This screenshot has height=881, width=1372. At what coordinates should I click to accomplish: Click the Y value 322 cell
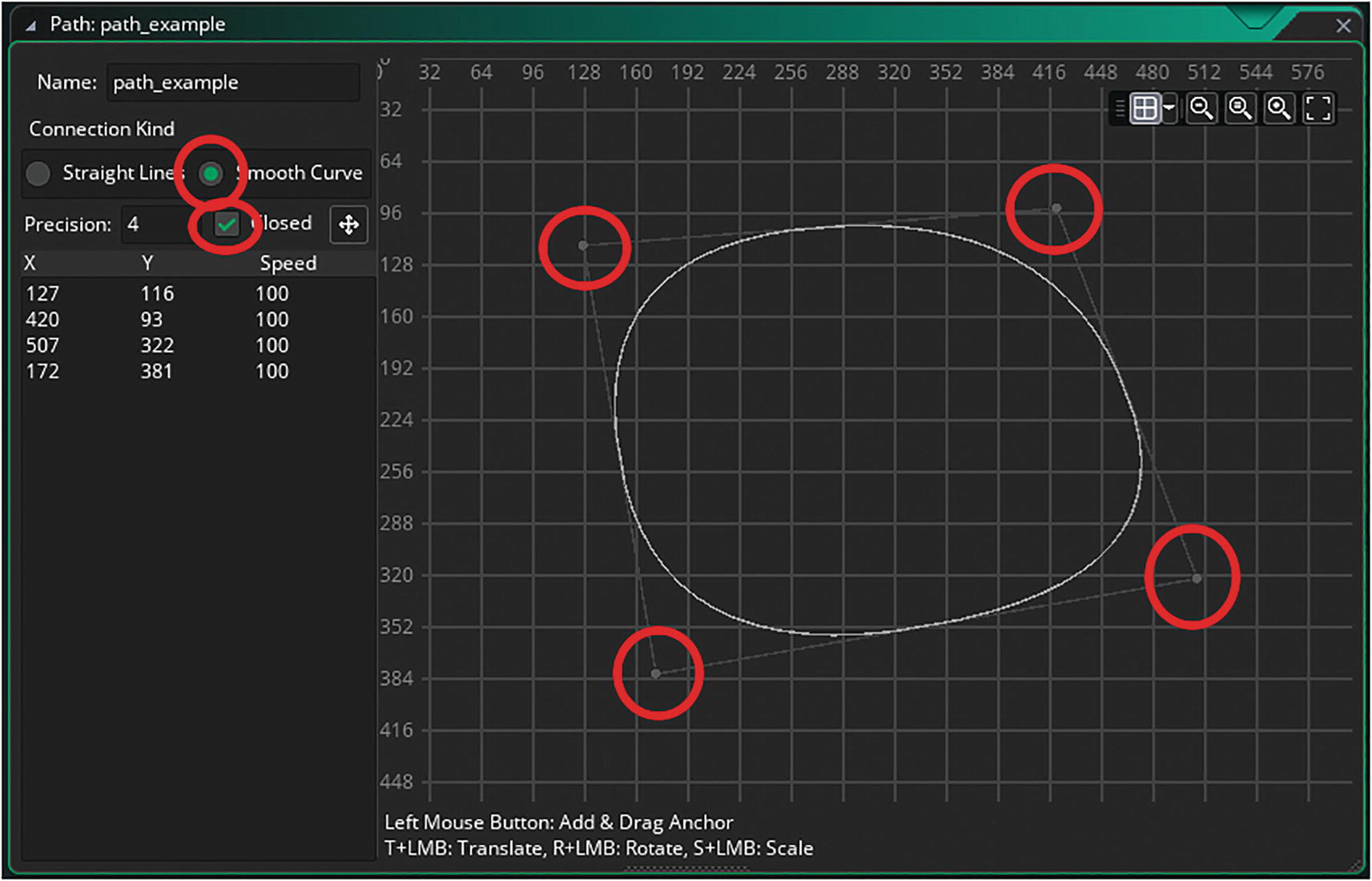157,345
